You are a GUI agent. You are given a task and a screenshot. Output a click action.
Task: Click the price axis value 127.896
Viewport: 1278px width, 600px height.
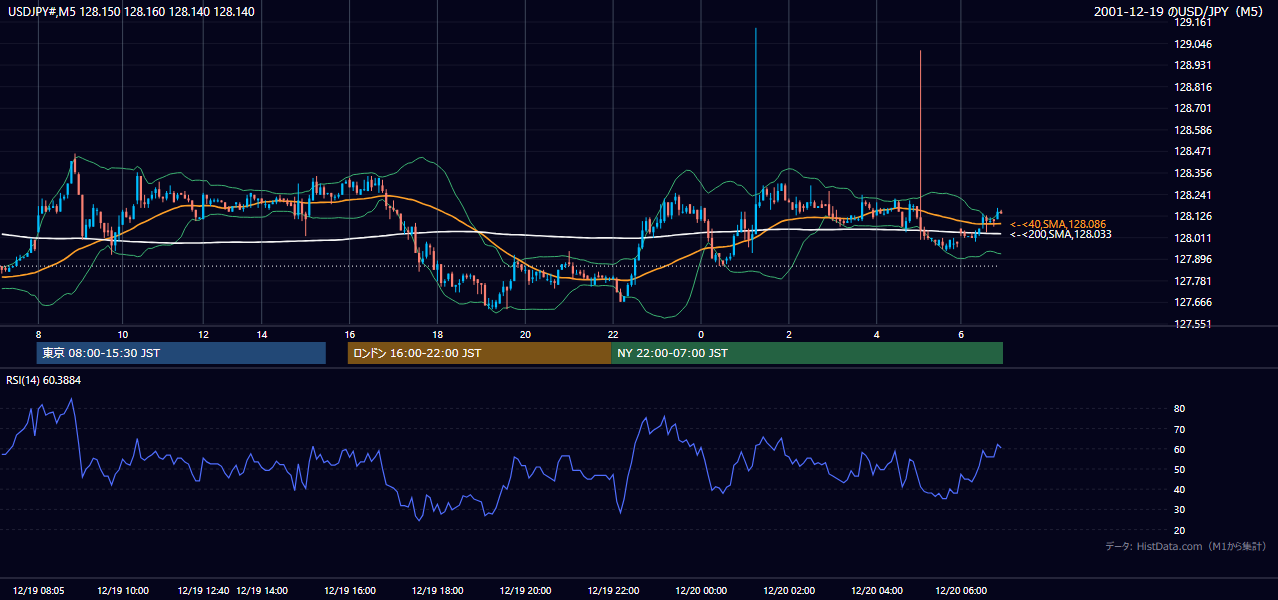click(1192, 259)
